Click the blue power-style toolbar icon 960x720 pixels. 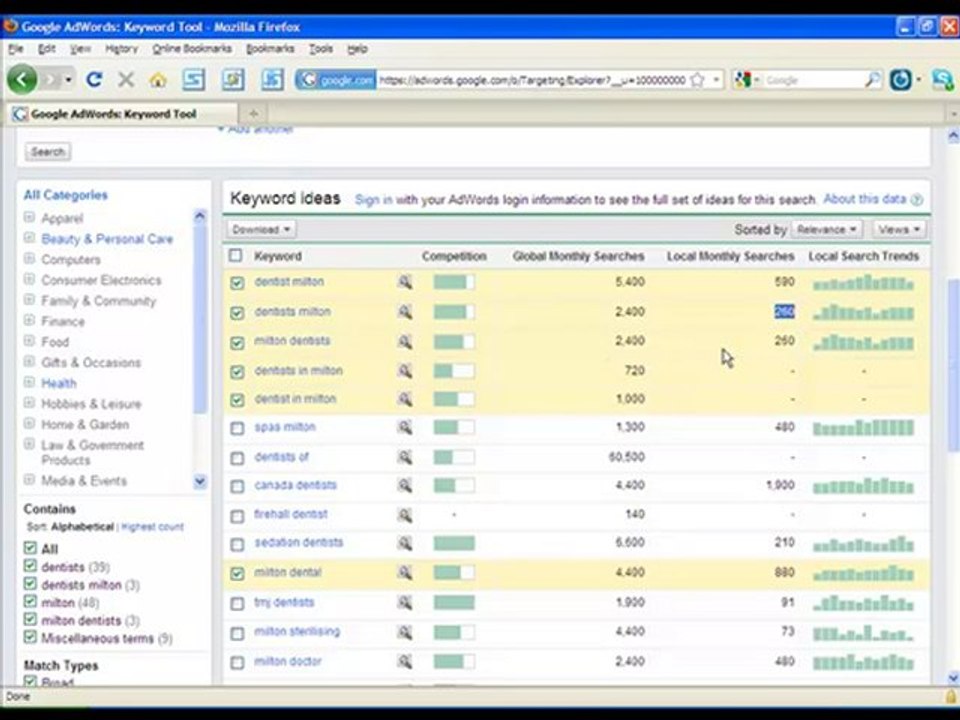[900, 80]
